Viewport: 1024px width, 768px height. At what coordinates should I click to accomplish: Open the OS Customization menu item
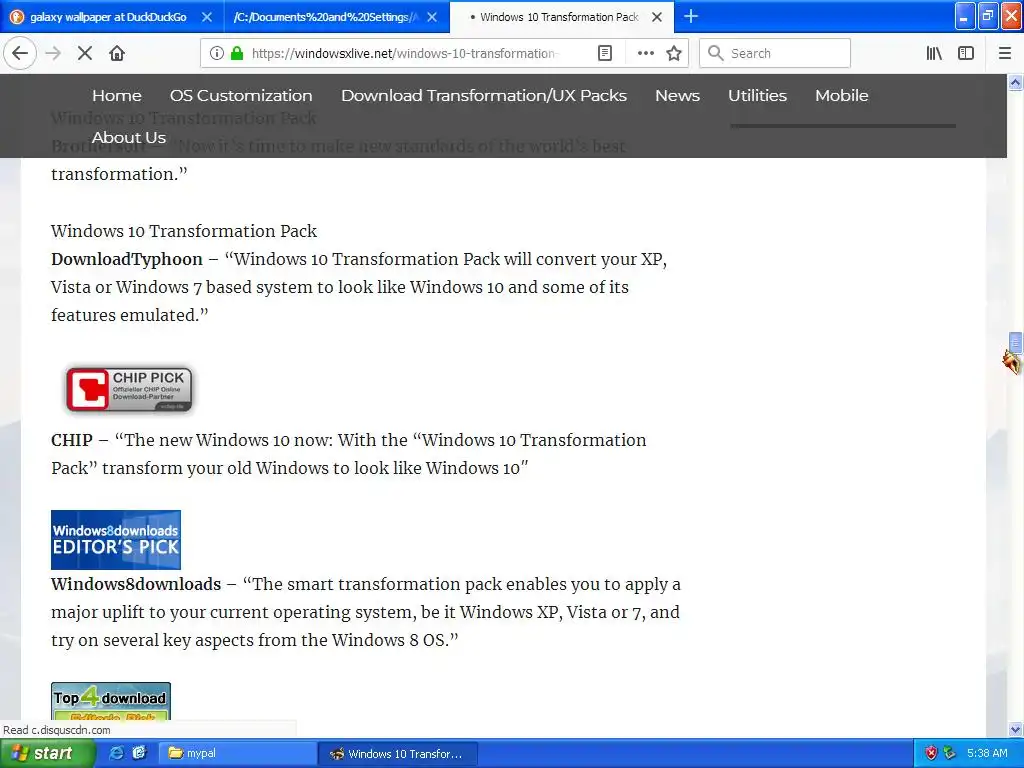click(x=241, y=95)
